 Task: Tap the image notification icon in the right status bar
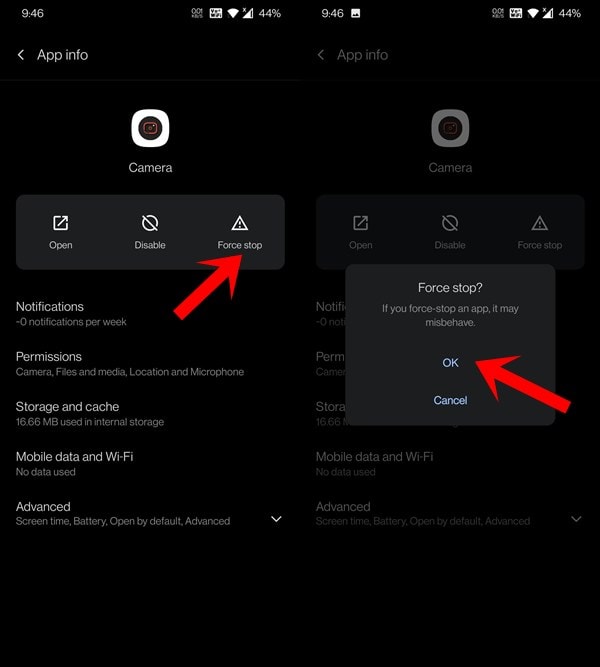point(355,13)
